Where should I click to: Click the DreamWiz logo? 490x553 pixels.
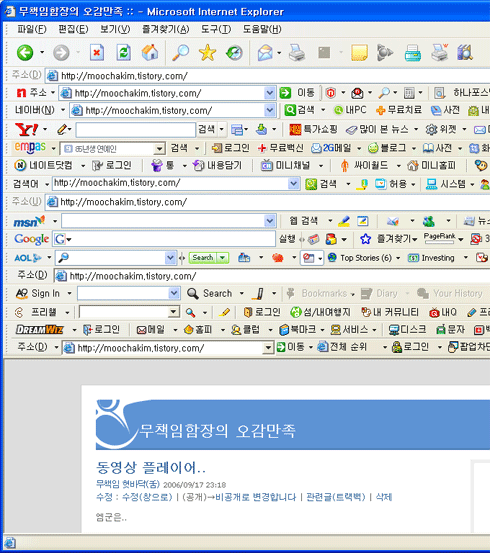[x=40, y=330]
